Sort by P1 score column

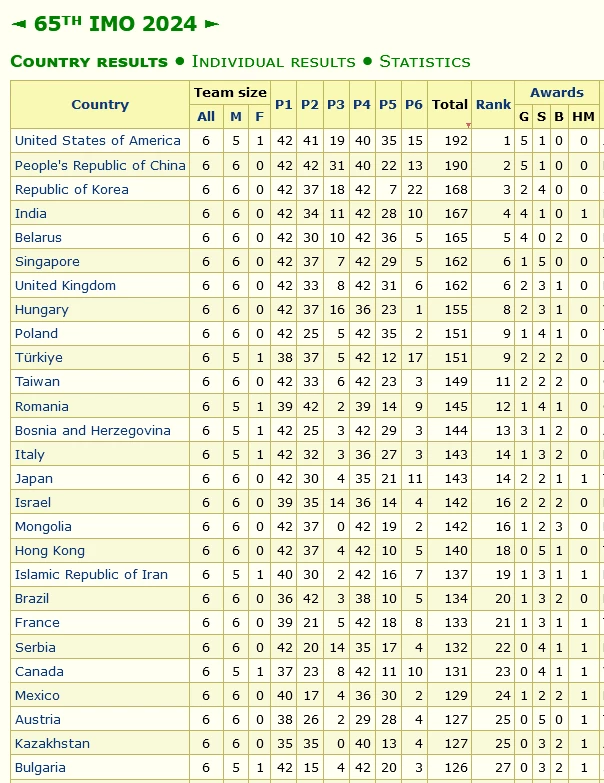pyautogui.click(x=284, y=104)
